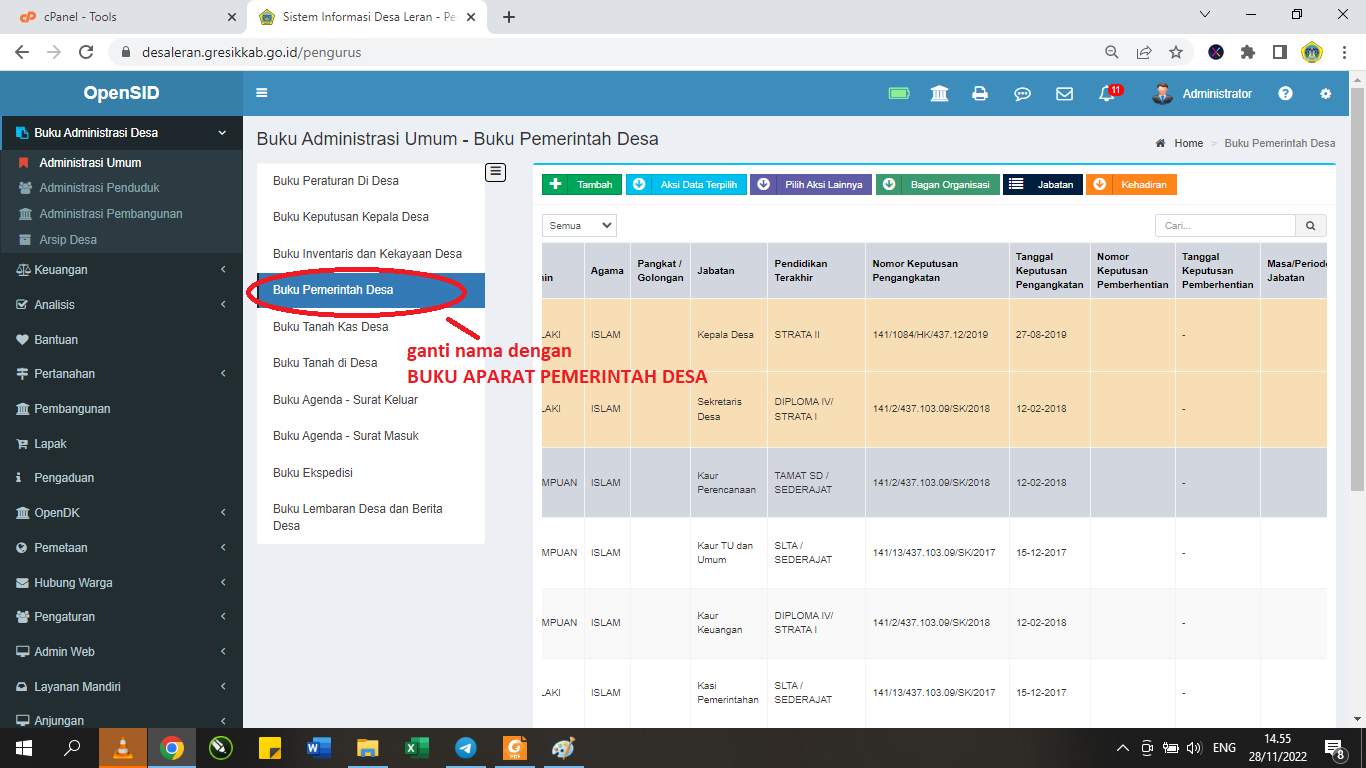Screen dimensions: 1366x768
Task: Click the green battery icon
Action: coord(898,92)
